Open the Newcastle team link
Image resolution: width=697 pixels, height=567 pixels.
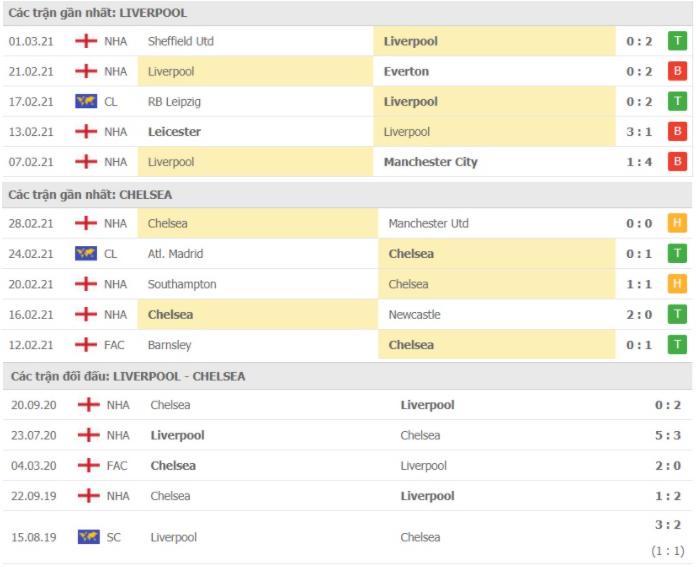414,315
